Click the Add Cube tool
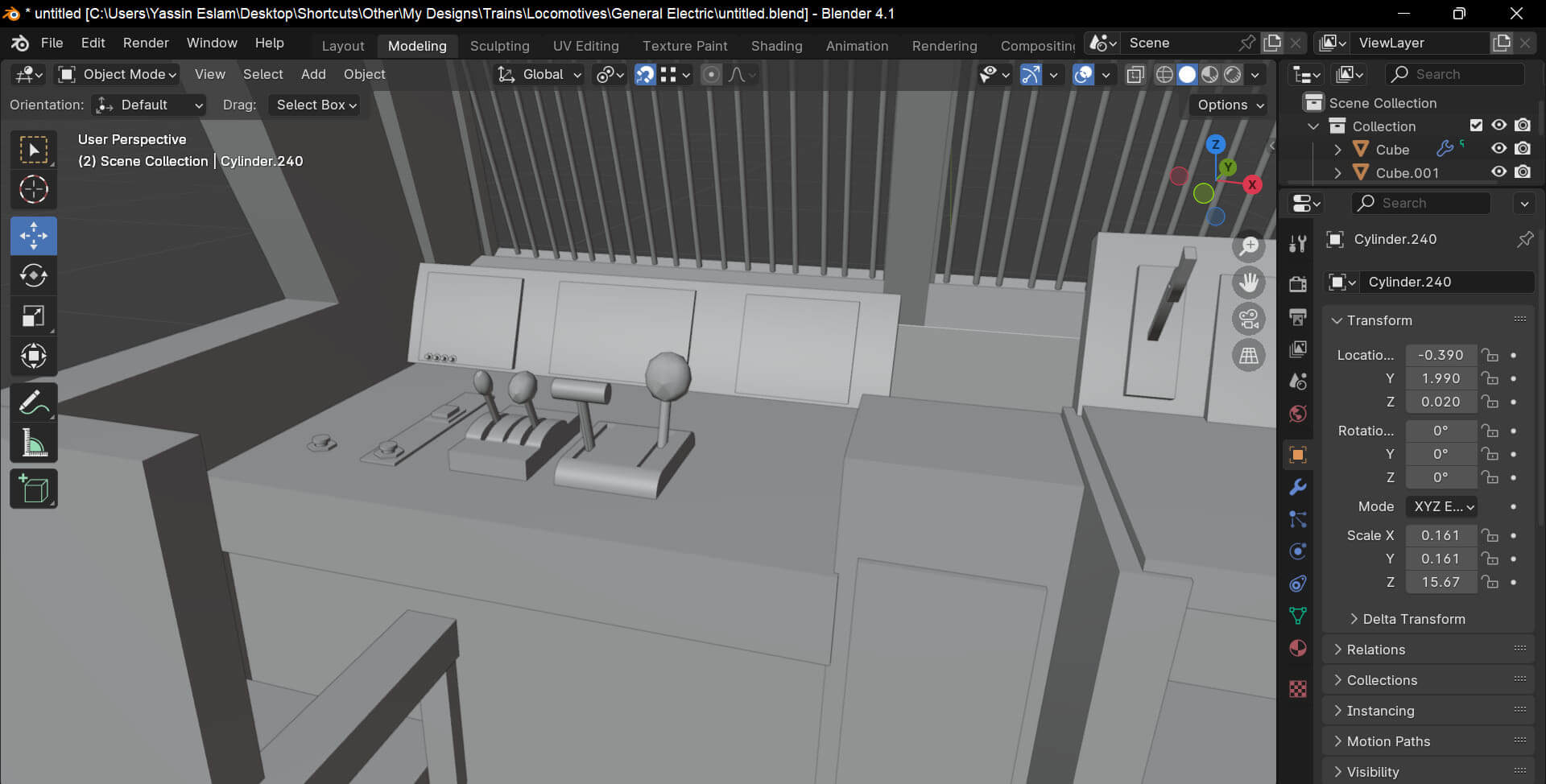The width and height of the screenshot is (1546, 784). 33,489
